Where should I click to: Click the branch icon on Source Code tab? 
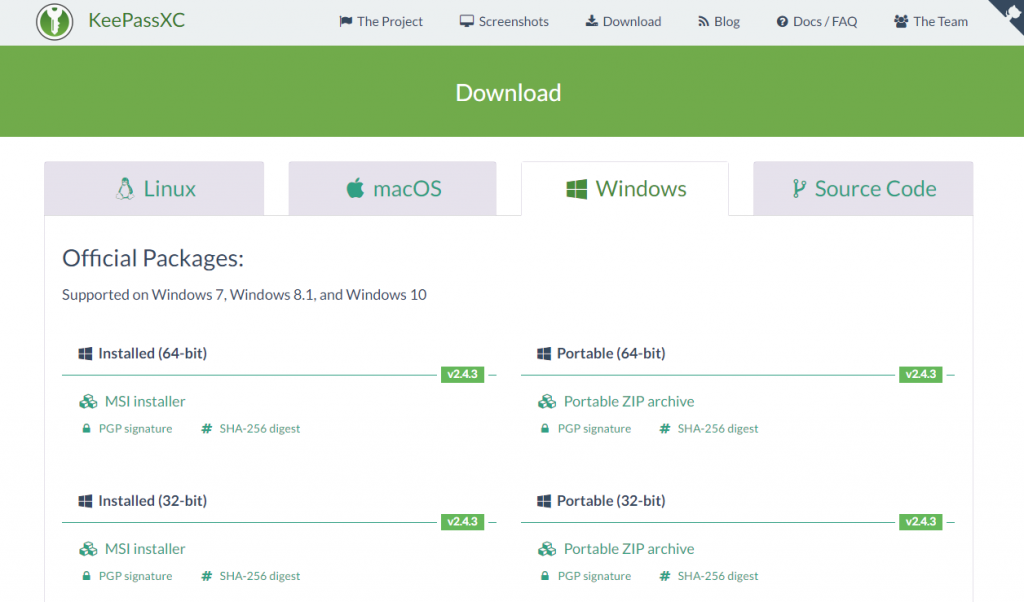[x=799, y=189]
